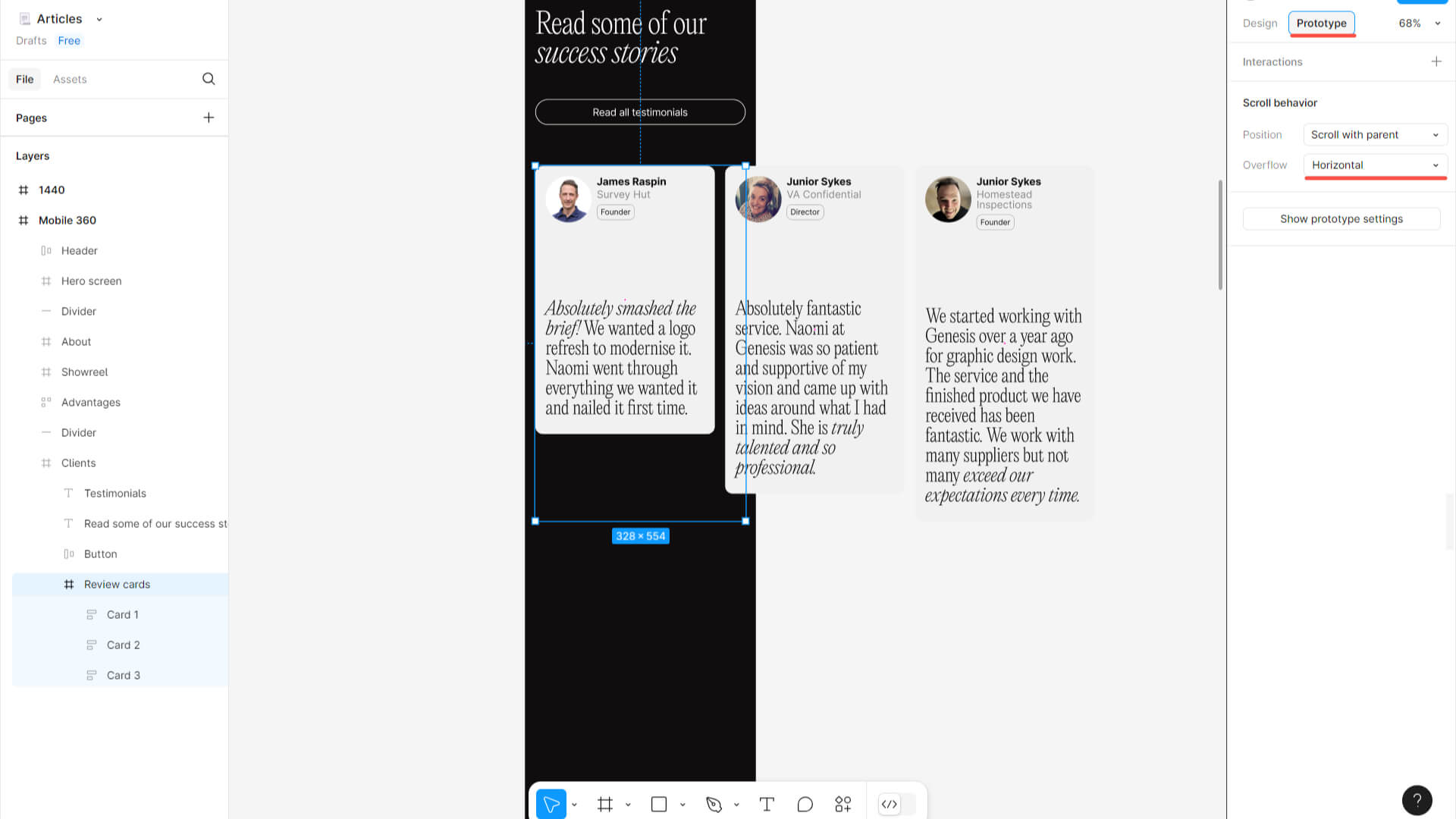Click Read all testimonials button
Viewport: 1456px width, 819px height.
[640, 112]
